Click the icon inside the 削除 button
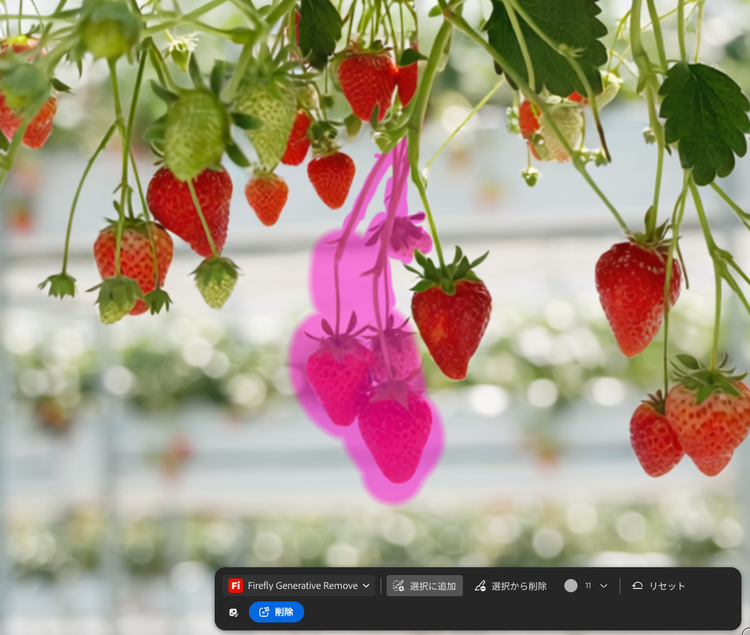Viewport: 750px width, 635px height. (264, 612)
